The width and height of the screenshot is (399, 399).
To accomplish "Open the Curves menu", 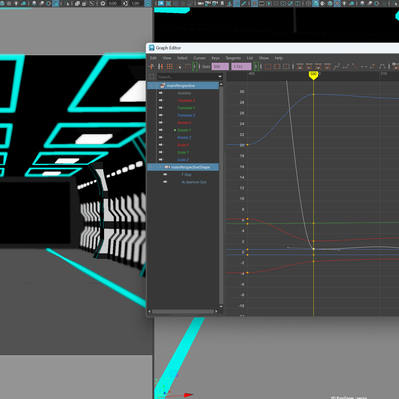I will 199,58.
